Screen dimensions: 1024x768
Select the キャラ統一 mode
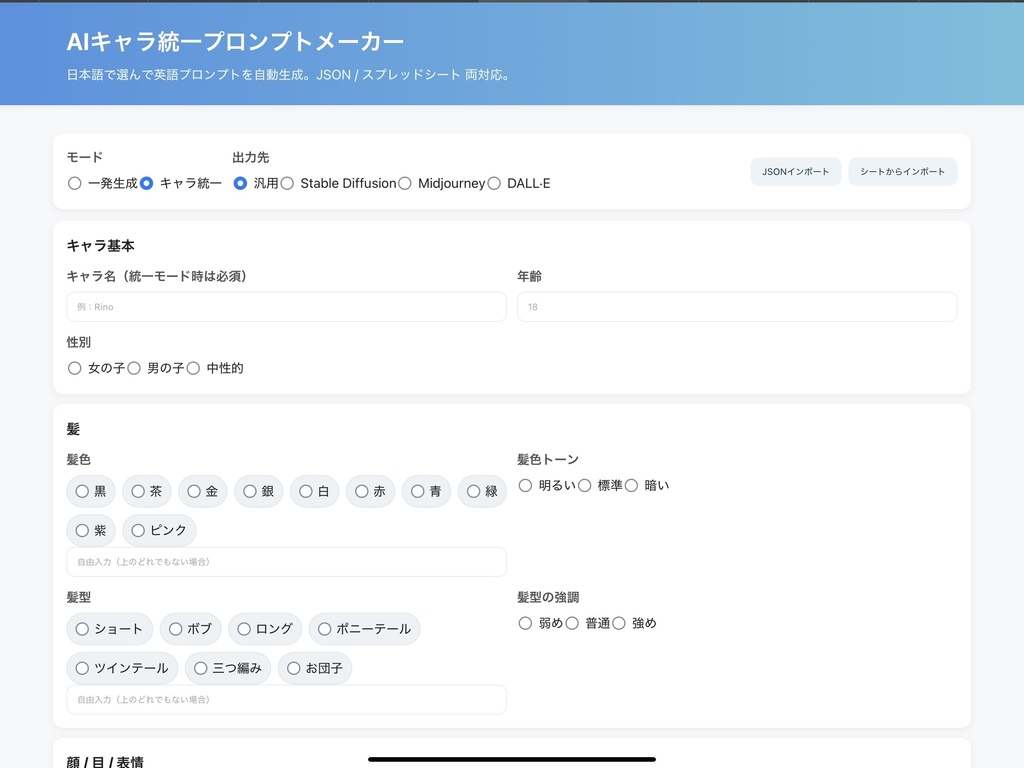tap(147, 183)
